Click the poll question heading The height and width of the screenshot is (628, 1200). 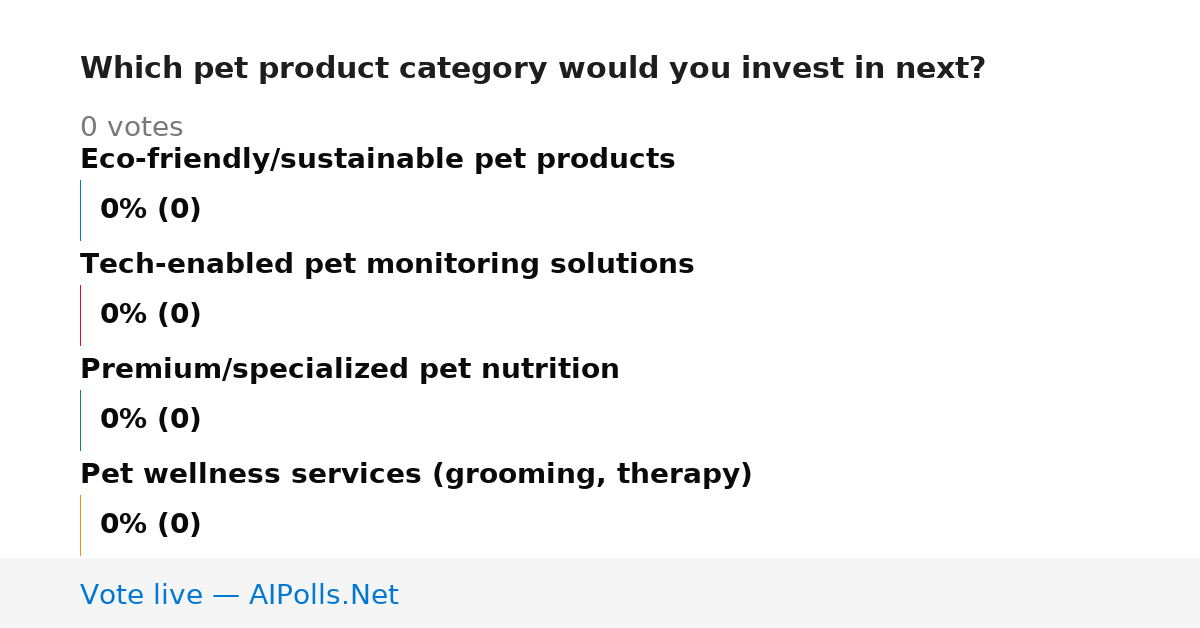click(533, 69)
